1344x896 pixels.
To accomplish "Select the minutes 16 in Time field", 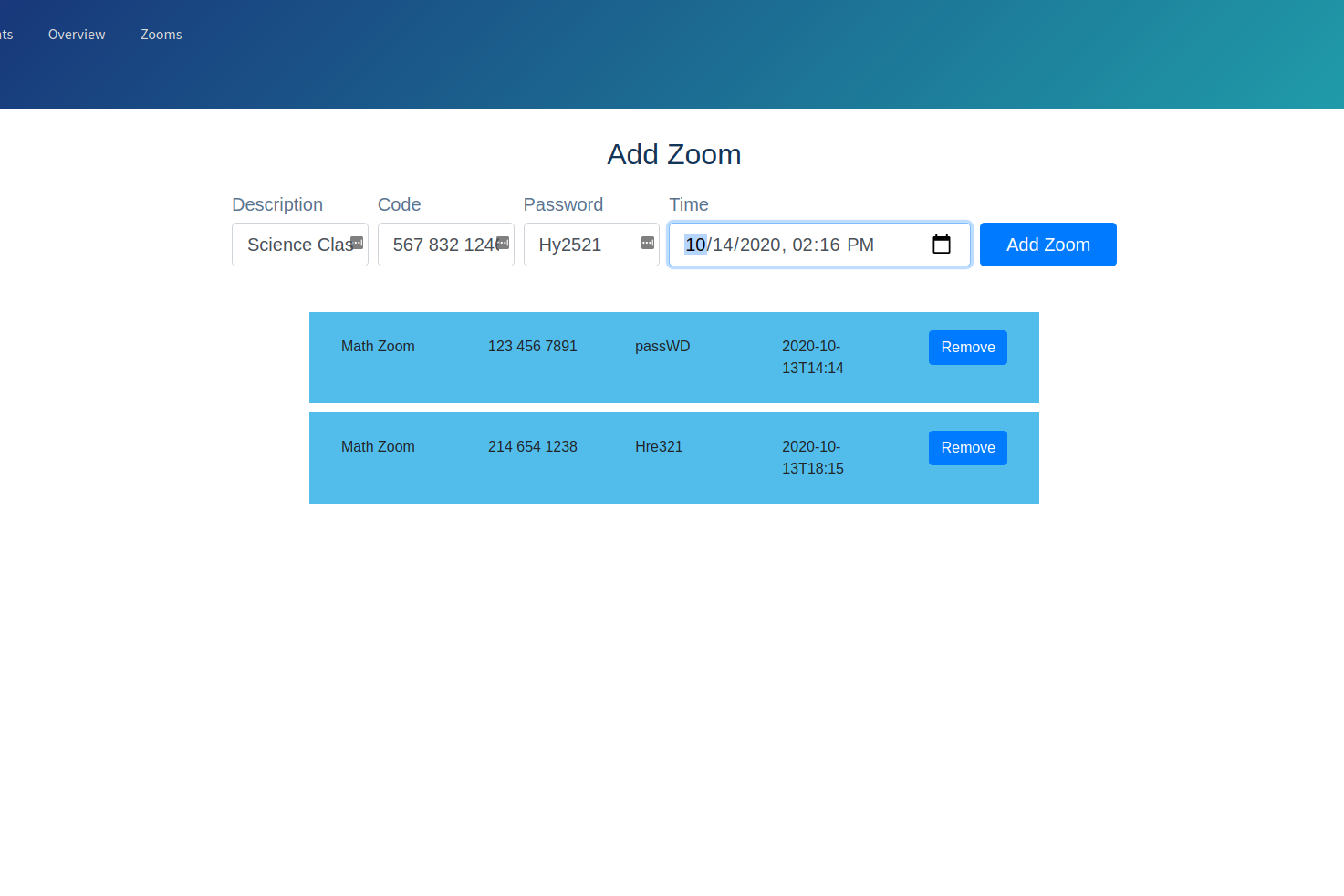I will 829,245.
